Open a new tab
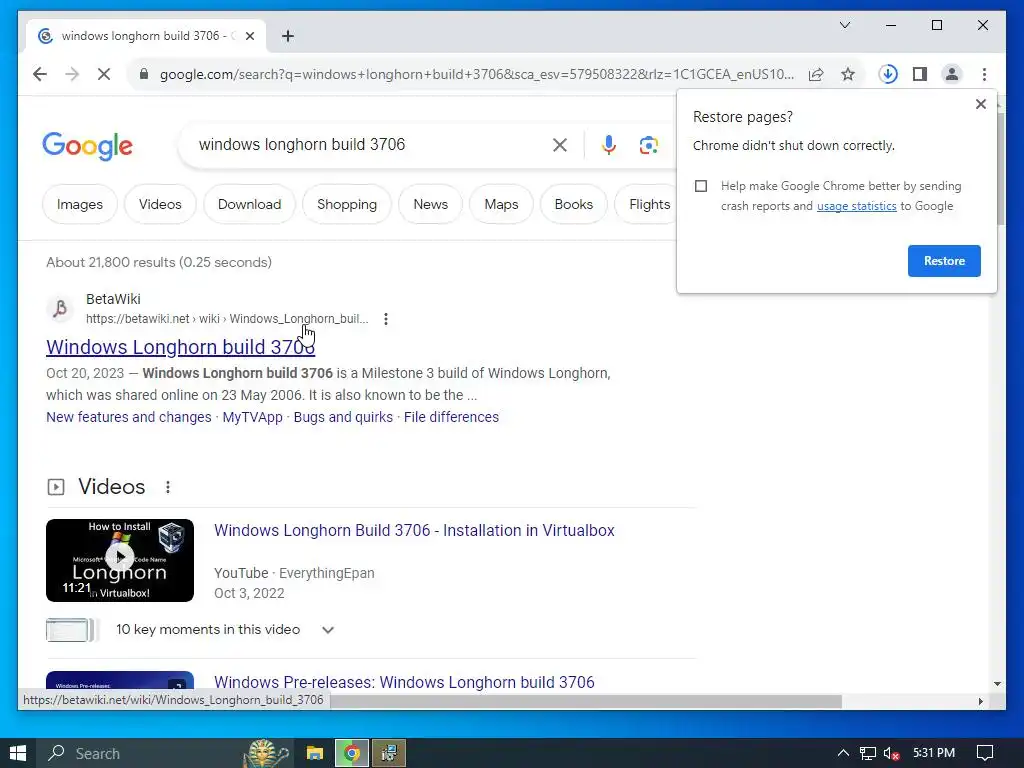This screenshot has width=1024, height=768. tap(288, 36)
